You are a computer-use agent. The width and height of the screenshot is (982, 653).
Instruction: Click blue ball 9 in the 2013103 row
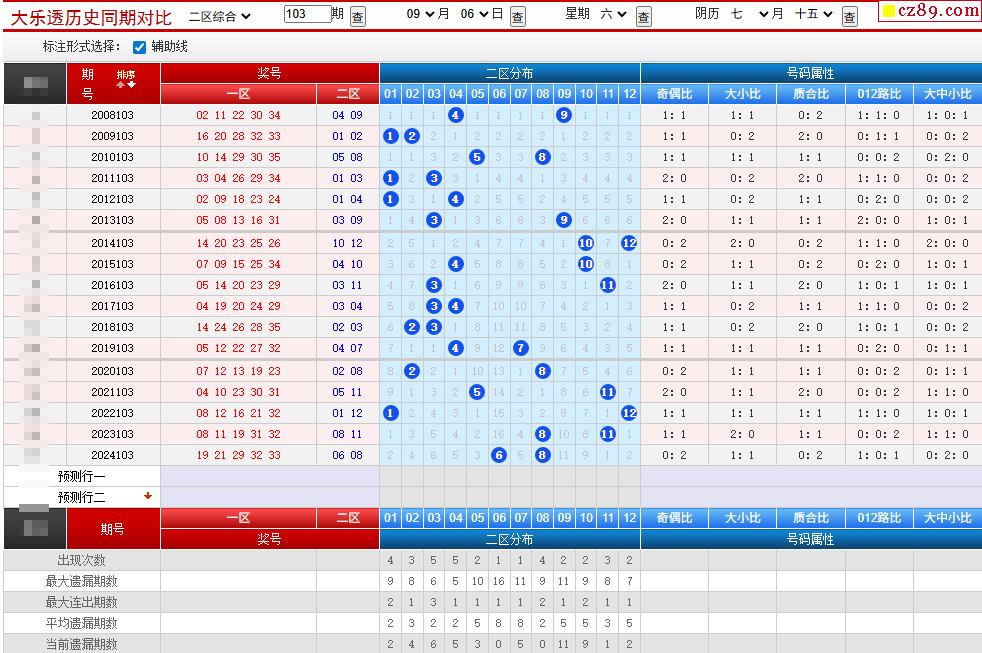point(564,220)
